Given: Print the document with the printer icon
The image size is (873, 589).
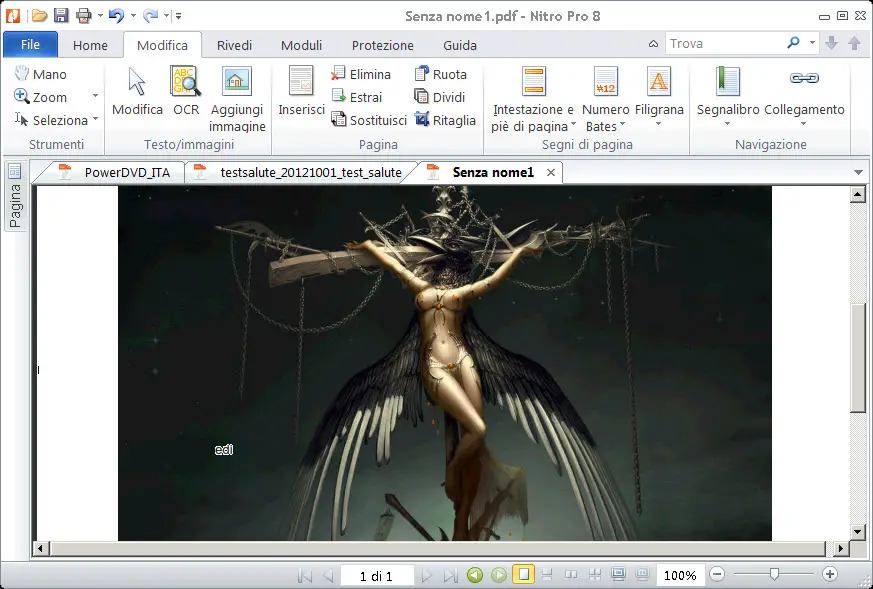Looking at the screenshot, I should (84, 16).
